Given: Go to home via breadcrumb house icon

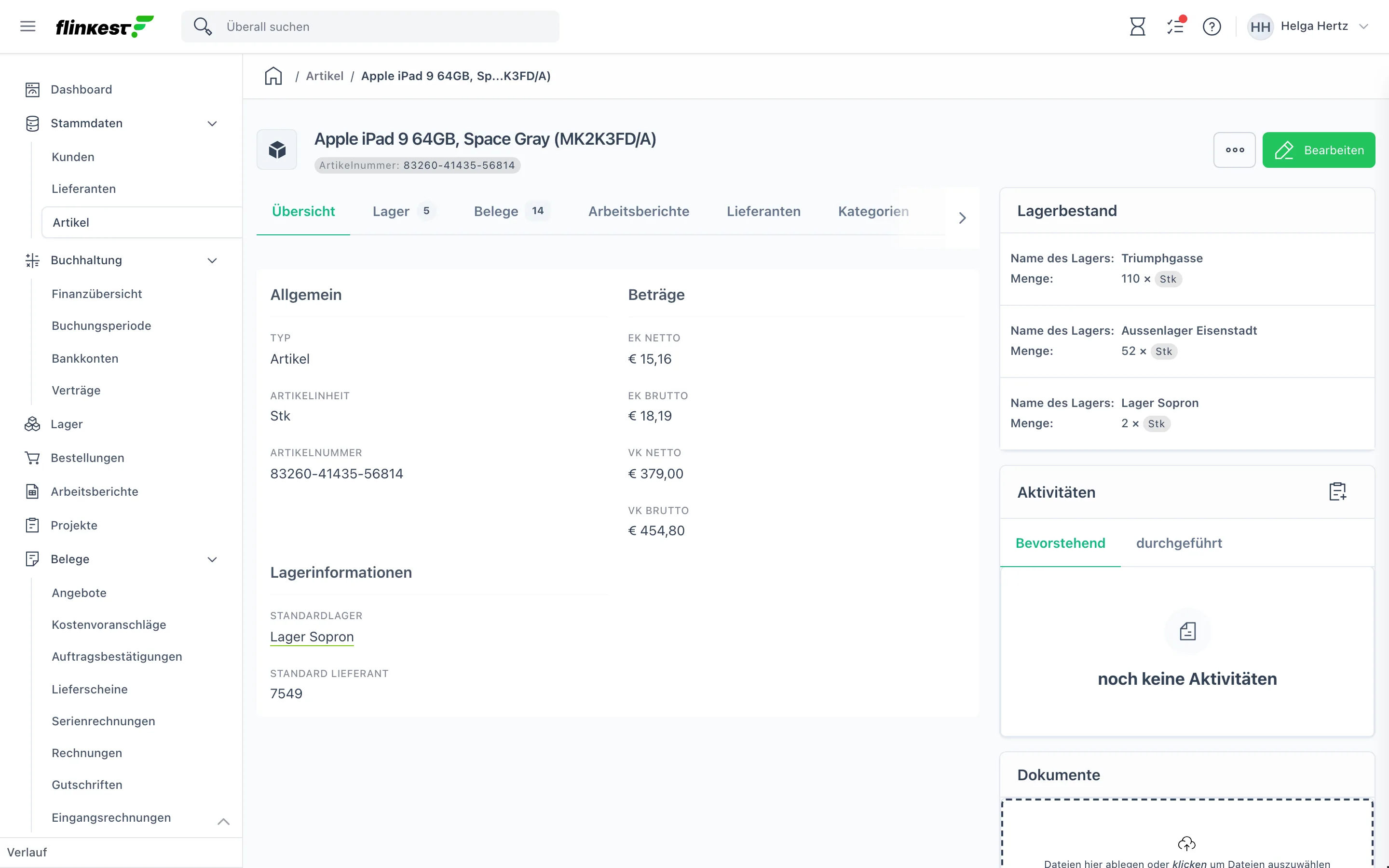Looking at the screenshot, I should (273, 76).
